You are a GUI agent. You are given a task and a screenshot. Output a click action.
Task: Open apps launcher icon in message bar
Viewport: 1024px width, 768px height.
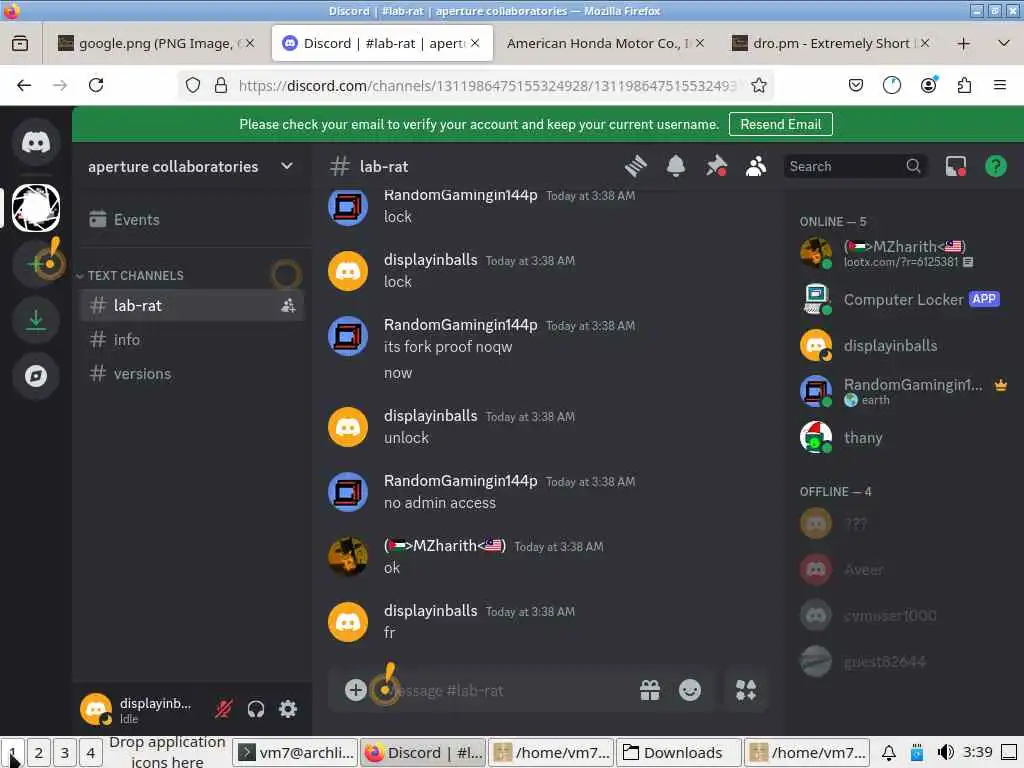click(746, 690)
